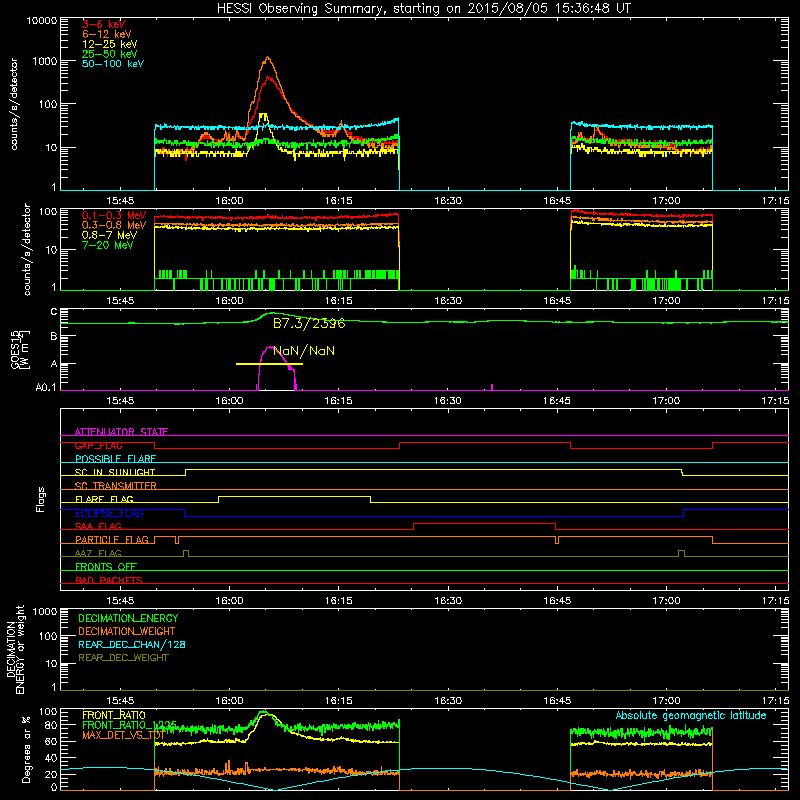Screen dimensions: 800x800
Task: Click the NaN/NaN annotation in the GOES panel
Action: pos(304,351)
